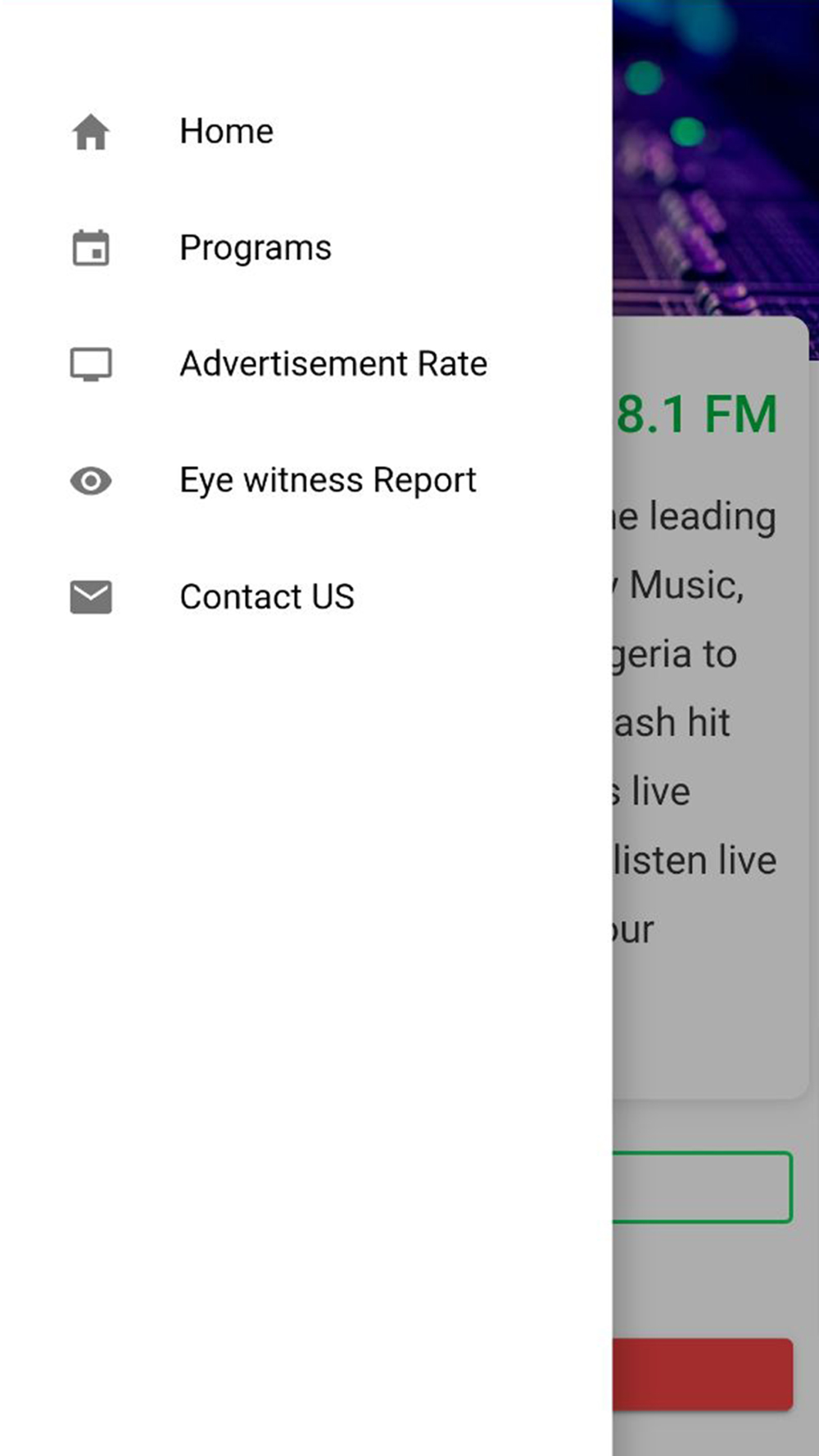Select Eye witness Report entry
Screen dimensions: 819x1456
pos(306,481)
